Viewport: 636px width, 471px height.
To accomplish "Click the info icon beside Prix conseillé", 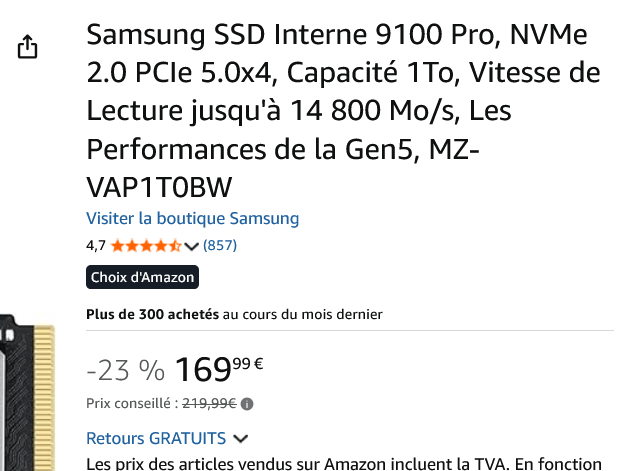I will pyautogui.click(x=248, y=404).
